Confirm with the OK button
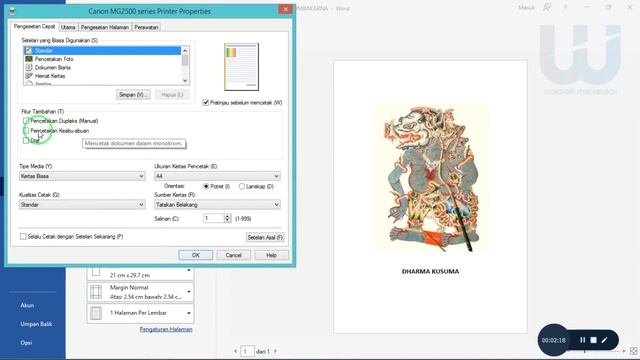This screenshot has height=360, width=640. (196, 255)
